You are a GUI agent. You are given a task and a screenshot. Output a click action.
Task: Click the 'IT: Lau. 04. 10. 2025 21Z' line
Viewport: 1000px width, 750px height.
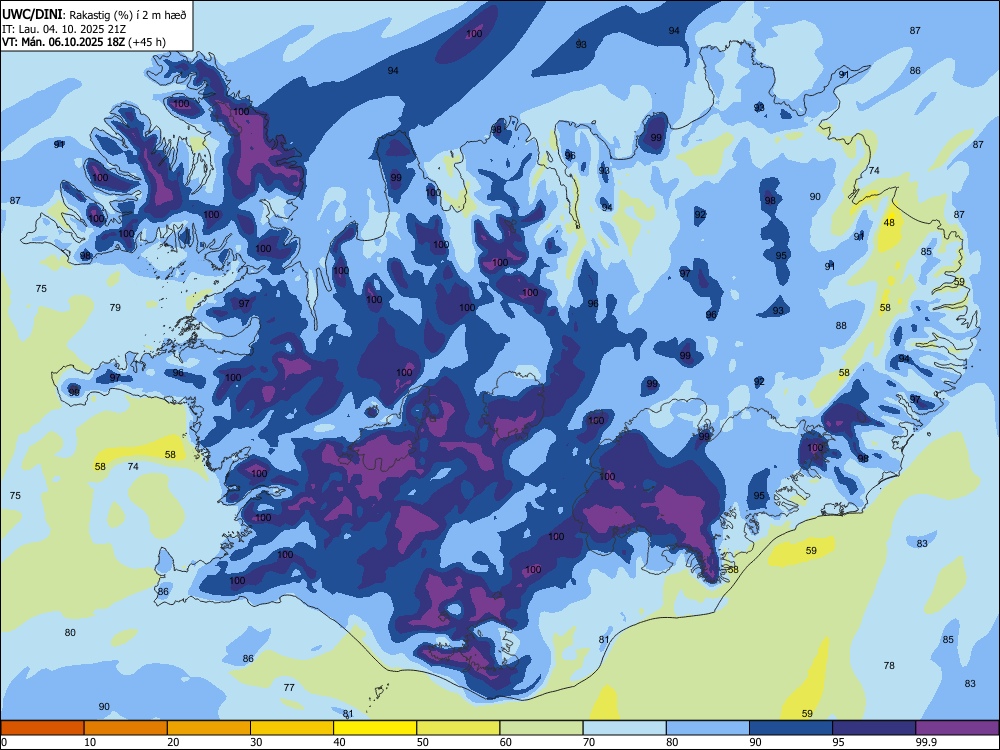[x=64, y=29]
